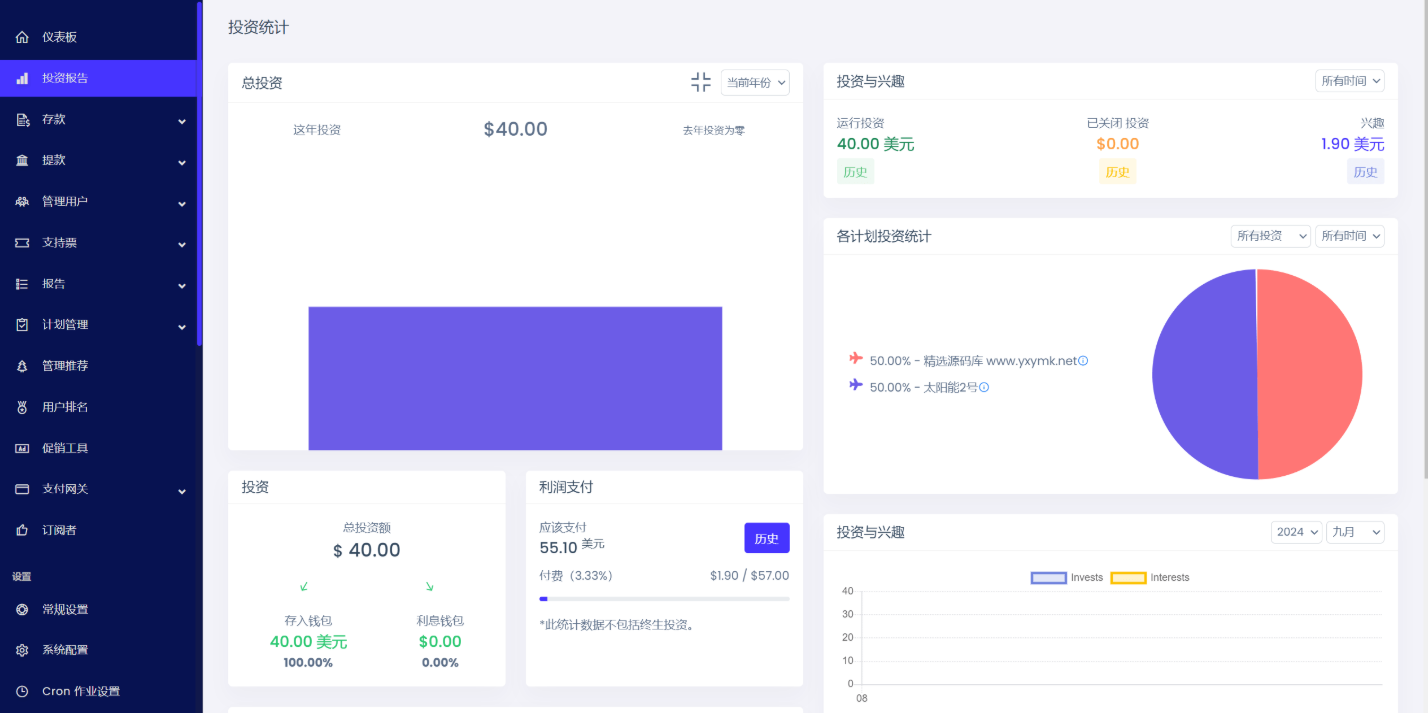1428x713 pixels.
Task: Click the arrow icon above 存入钱包
Action: coord(304,586)
